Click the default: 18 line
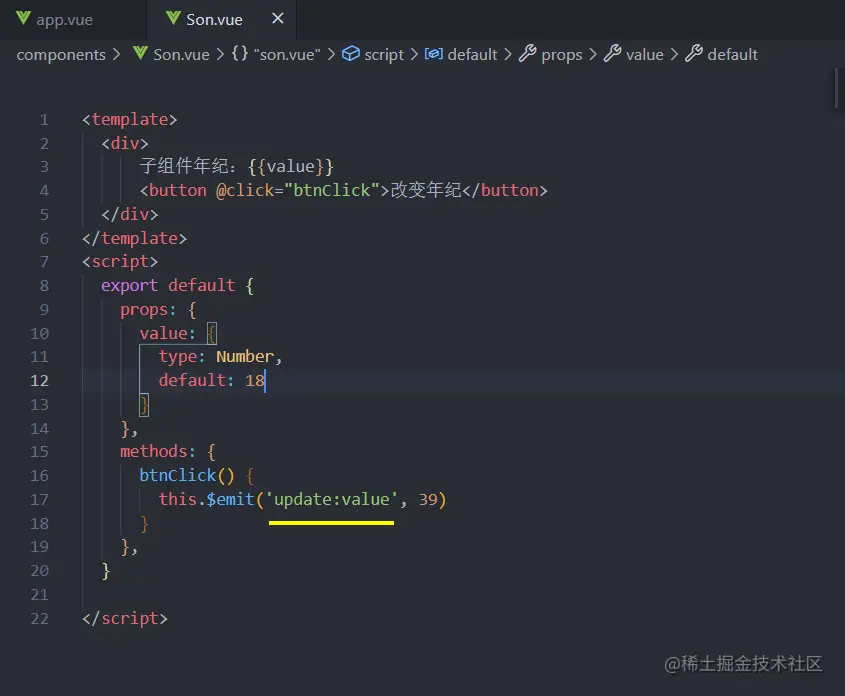The image size is (845, 696). [212, 381]
